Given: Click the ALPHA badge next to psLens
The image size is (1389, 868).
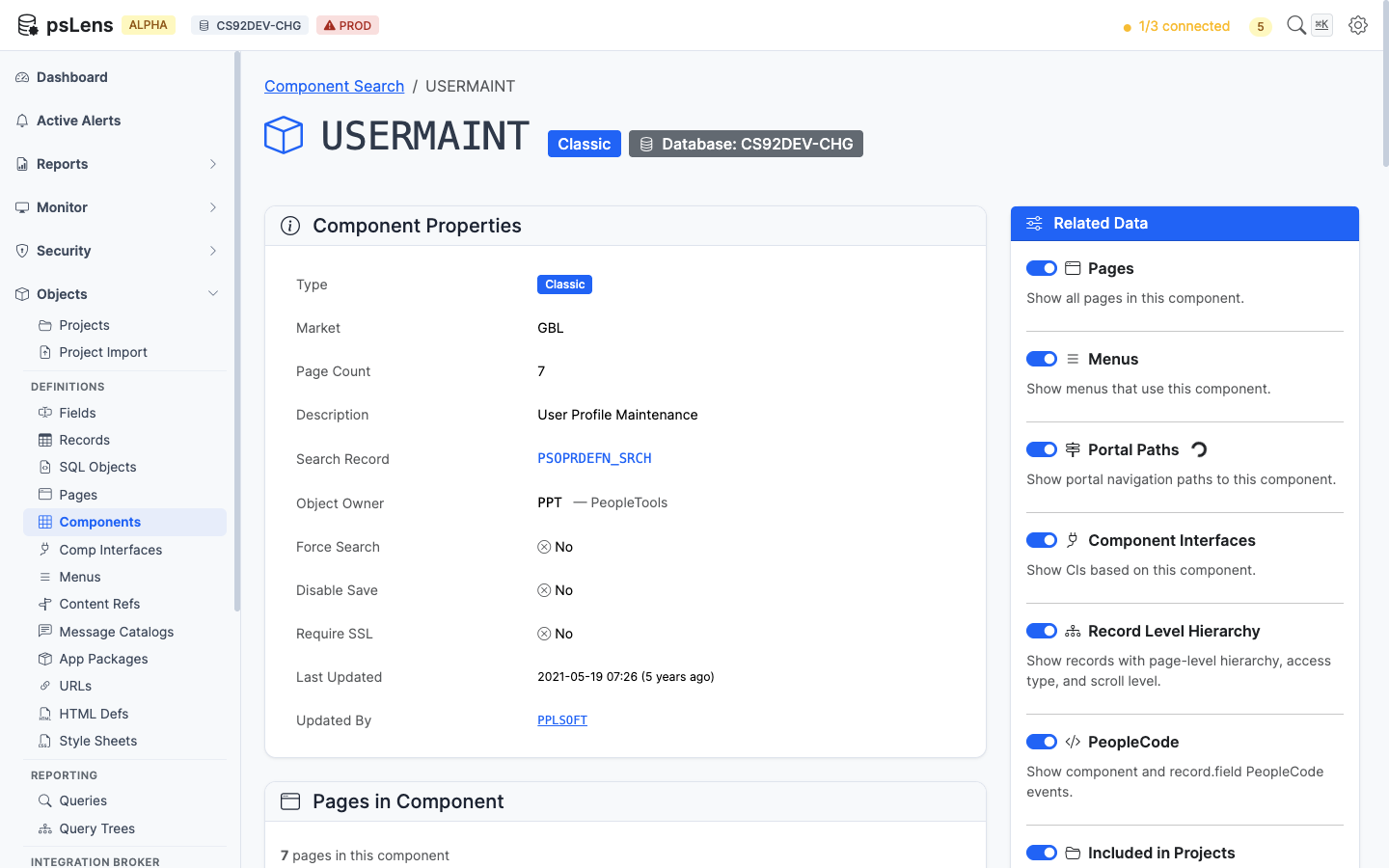Looking at the screenshot, I should coord(149,25).
